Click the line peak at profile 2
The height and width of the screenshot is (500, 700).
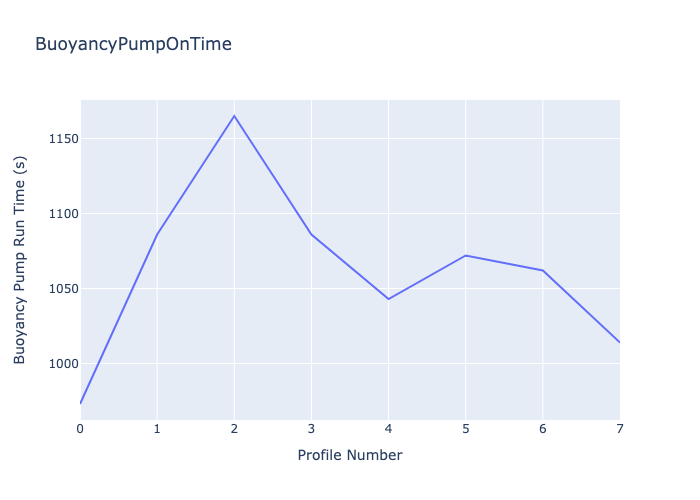(x=234, y=116)
